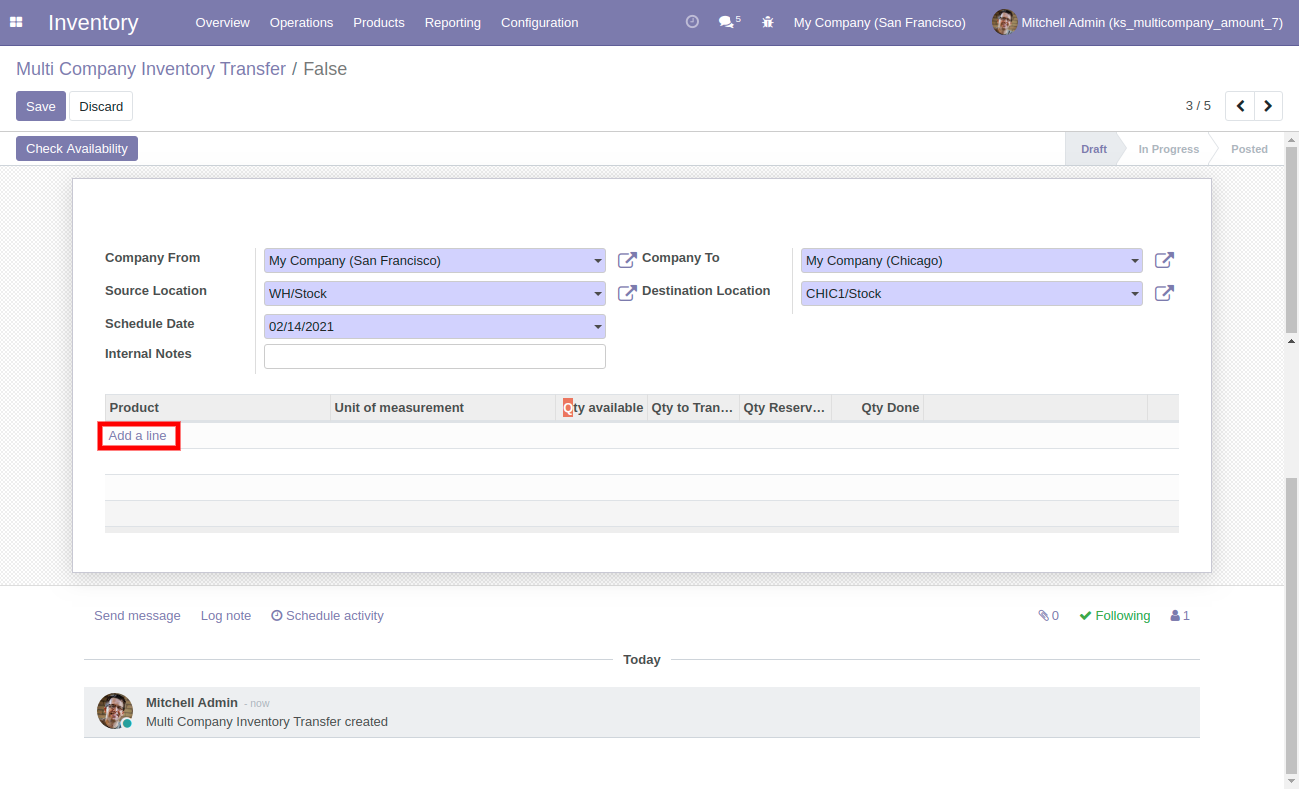Viewport: 1299px width, 789px height.
Task: Open the apps grid menu icon
Action: pyautogui.click(x=16, y=22)
